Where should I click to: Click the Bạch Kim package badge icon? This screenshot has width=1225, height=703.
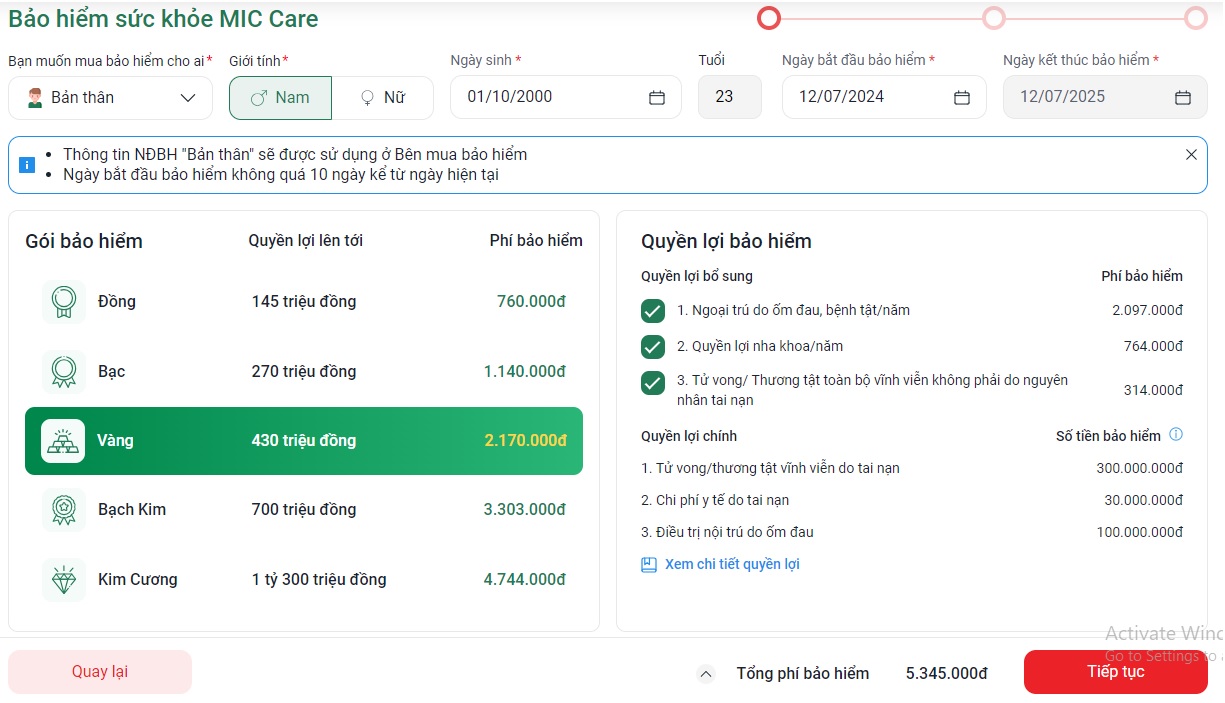[x=63, y=510]
